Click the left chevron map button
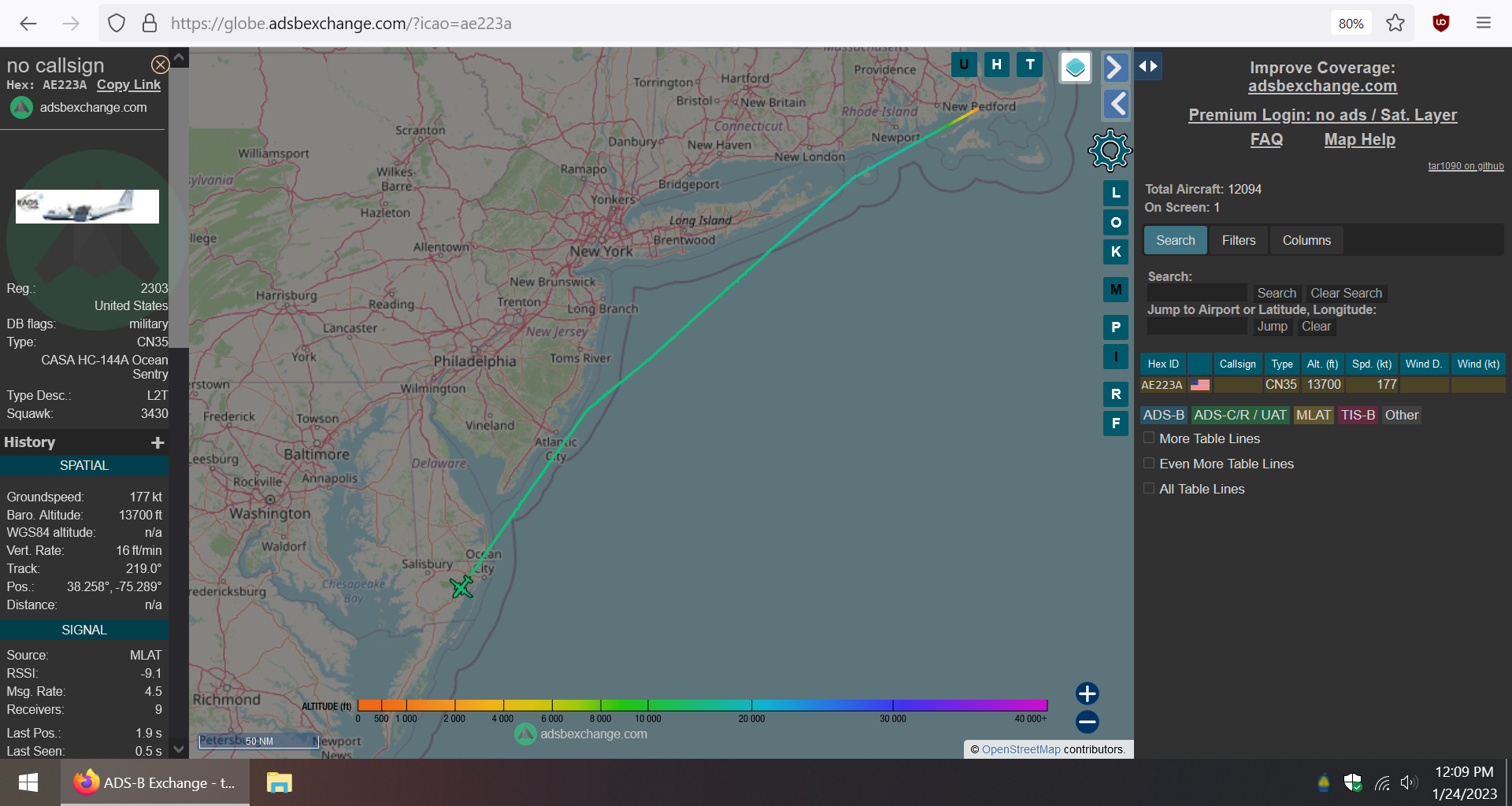The image size is (1512, 806). [x=1115, y=103]
